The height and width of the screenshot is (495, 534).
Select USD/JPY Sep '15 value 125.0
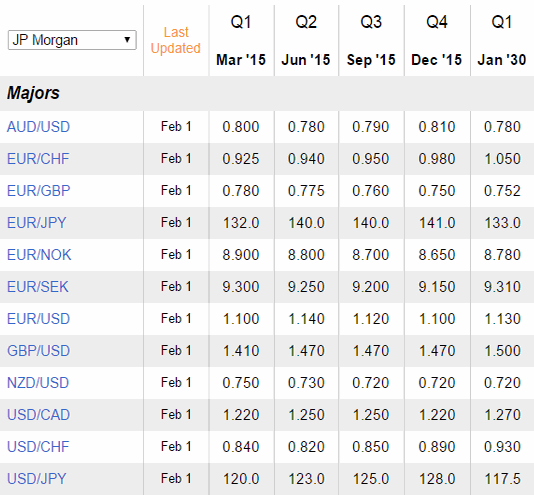pyautogui.click(x=371, y=479)
